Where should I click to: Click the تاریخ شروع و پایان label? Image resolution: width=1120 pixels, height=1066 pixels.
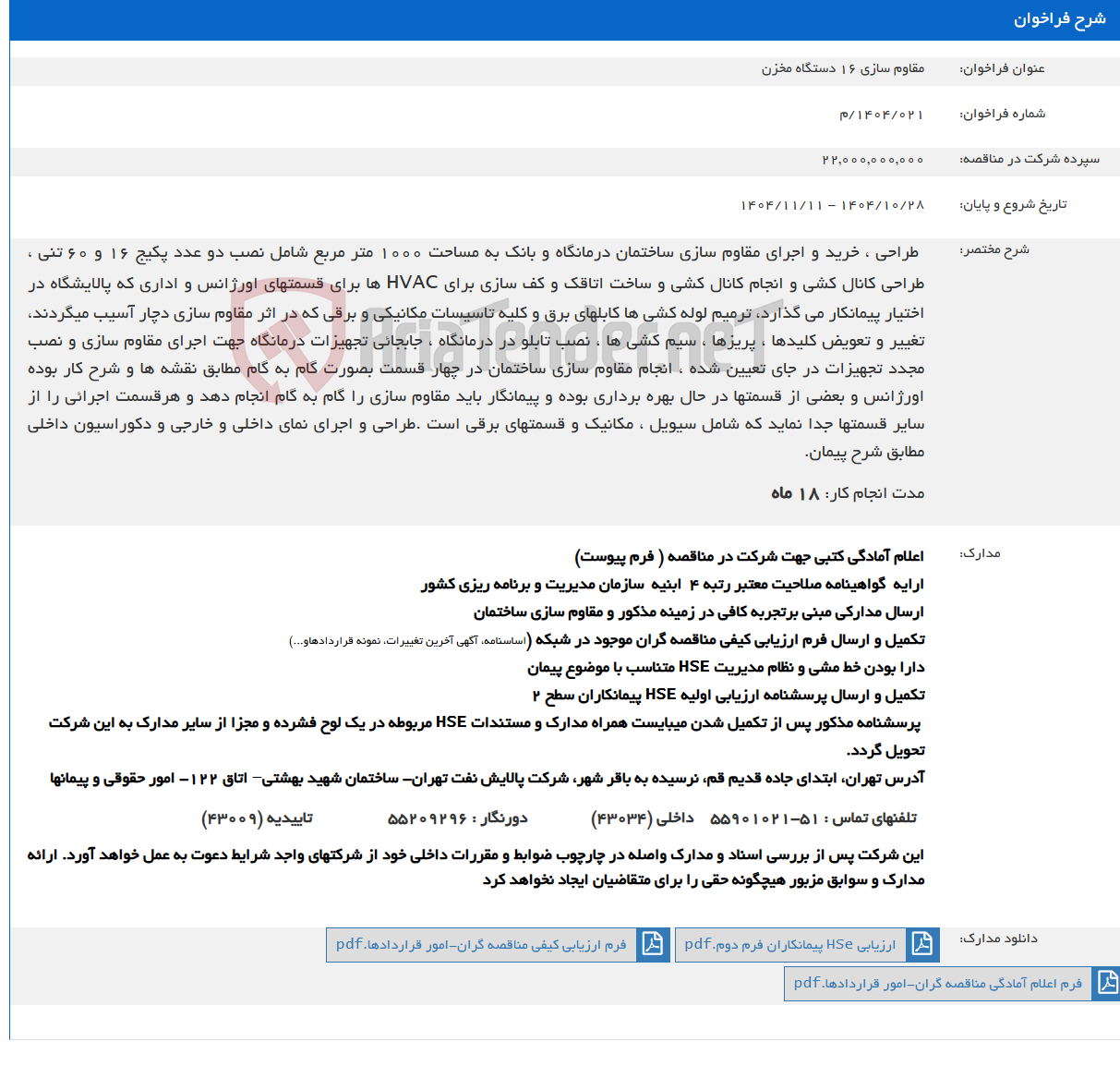pyautogui.click(x=1013, y=204)
